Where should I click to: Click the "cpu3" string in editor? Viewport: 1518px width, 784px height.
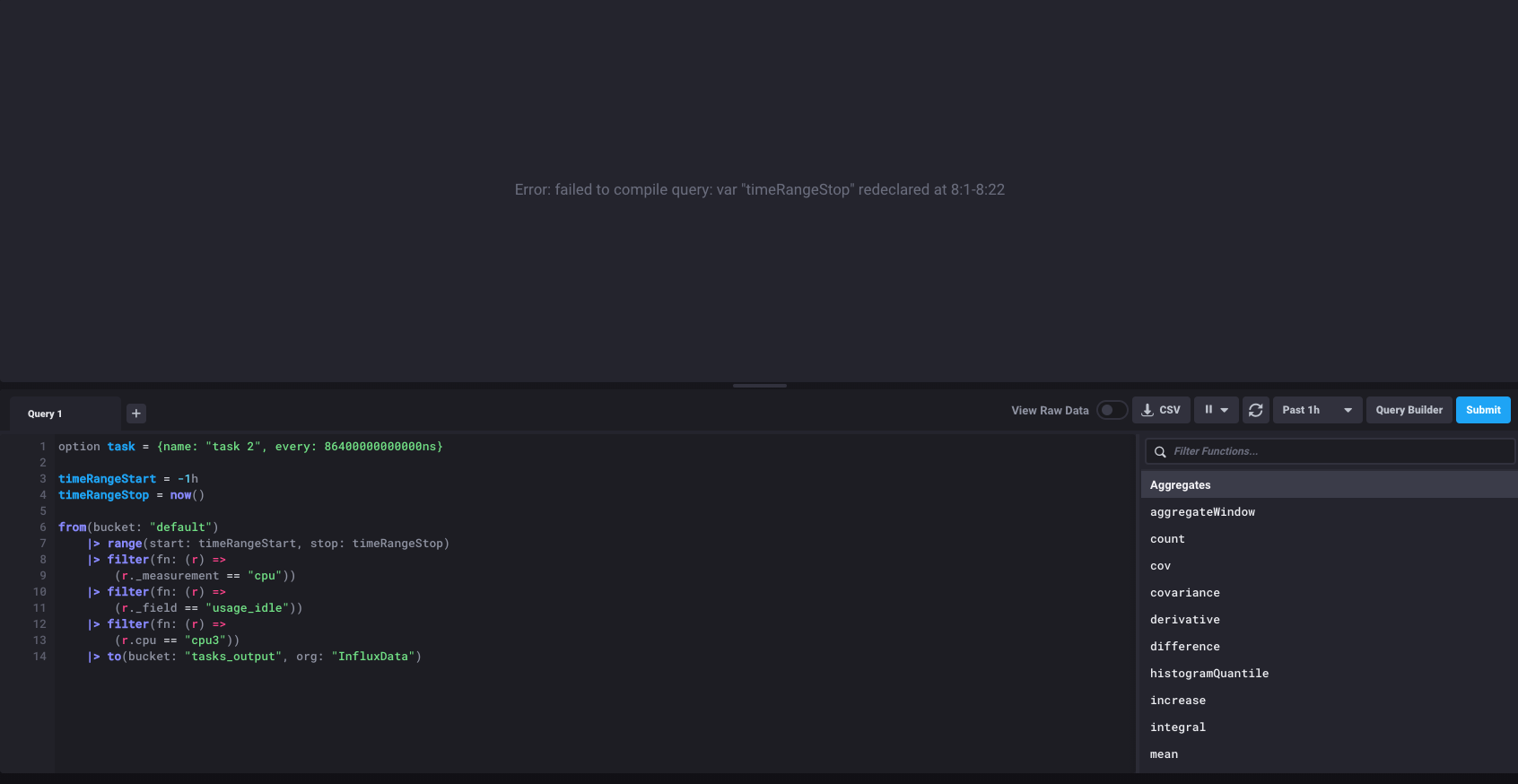pyautogui.click(x=205, y=640)
